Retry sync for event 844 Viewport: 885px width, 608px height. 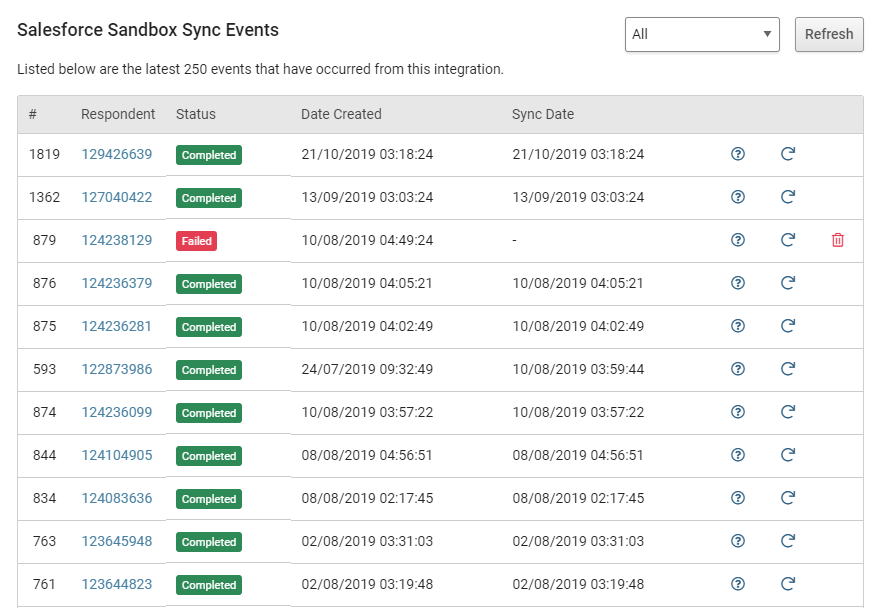coord(788,454)
